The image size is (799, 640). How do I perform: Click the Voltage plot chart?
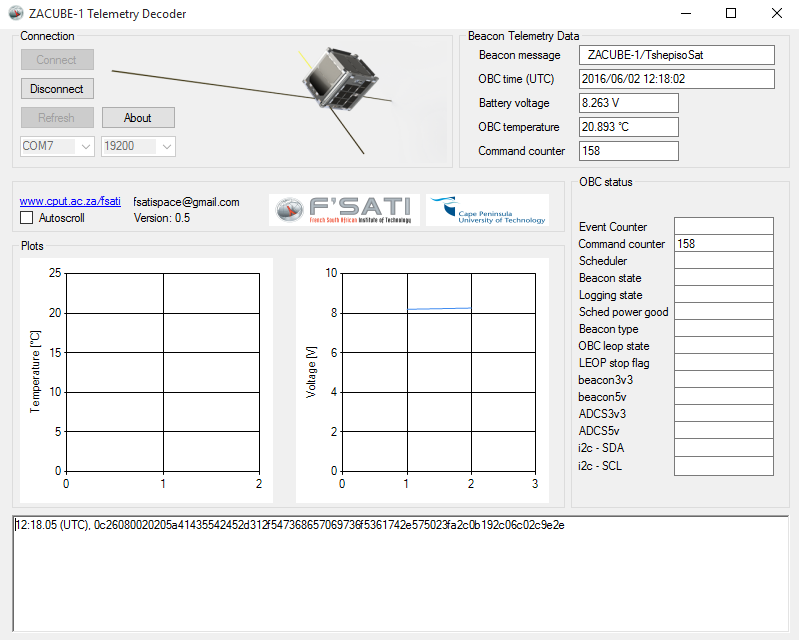coord(422,380)
